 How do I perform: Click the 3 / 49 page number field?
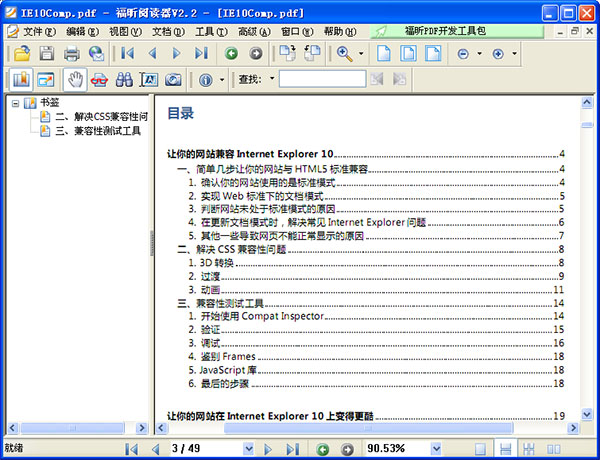(x=207, y=449)
